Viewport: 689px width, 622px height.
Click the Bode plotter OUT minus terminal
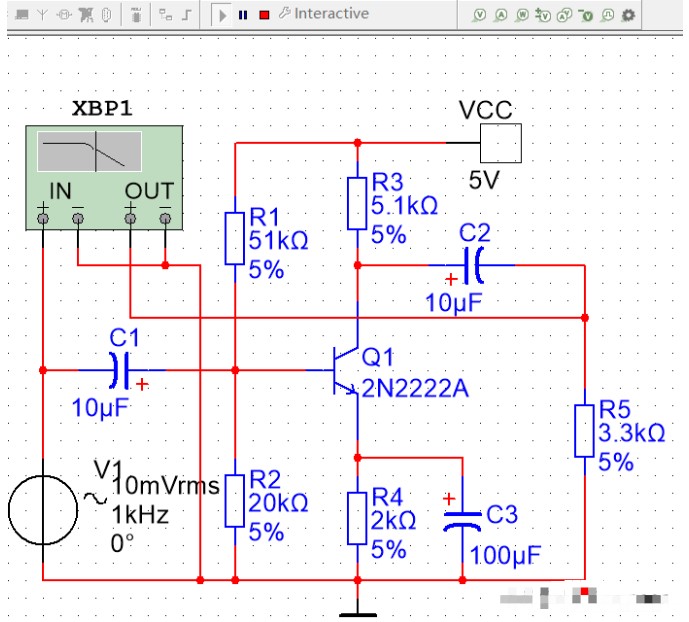click(165, 218)
